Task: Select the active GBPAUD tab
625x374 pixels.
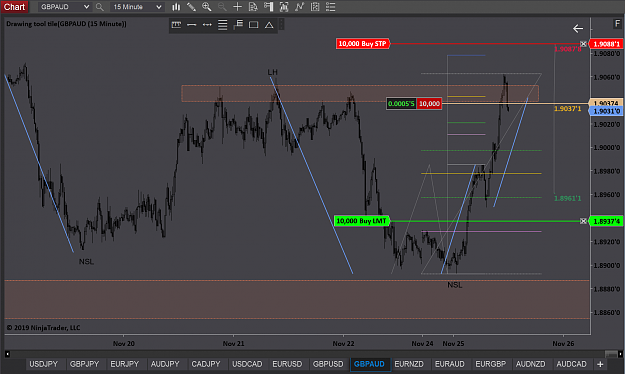Action: tap(369, 364)
